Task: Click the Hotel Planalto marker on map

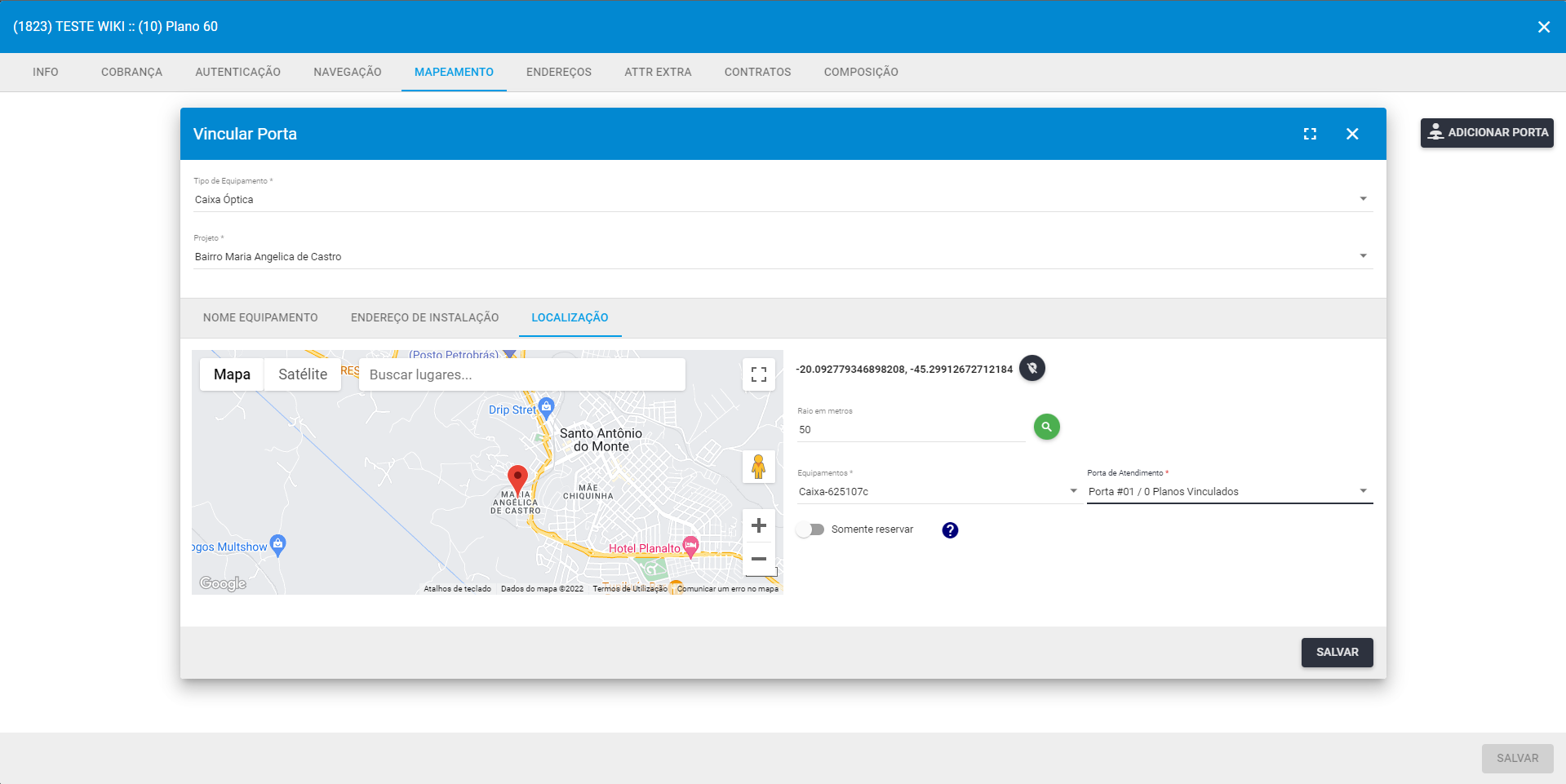Action: 690,546
